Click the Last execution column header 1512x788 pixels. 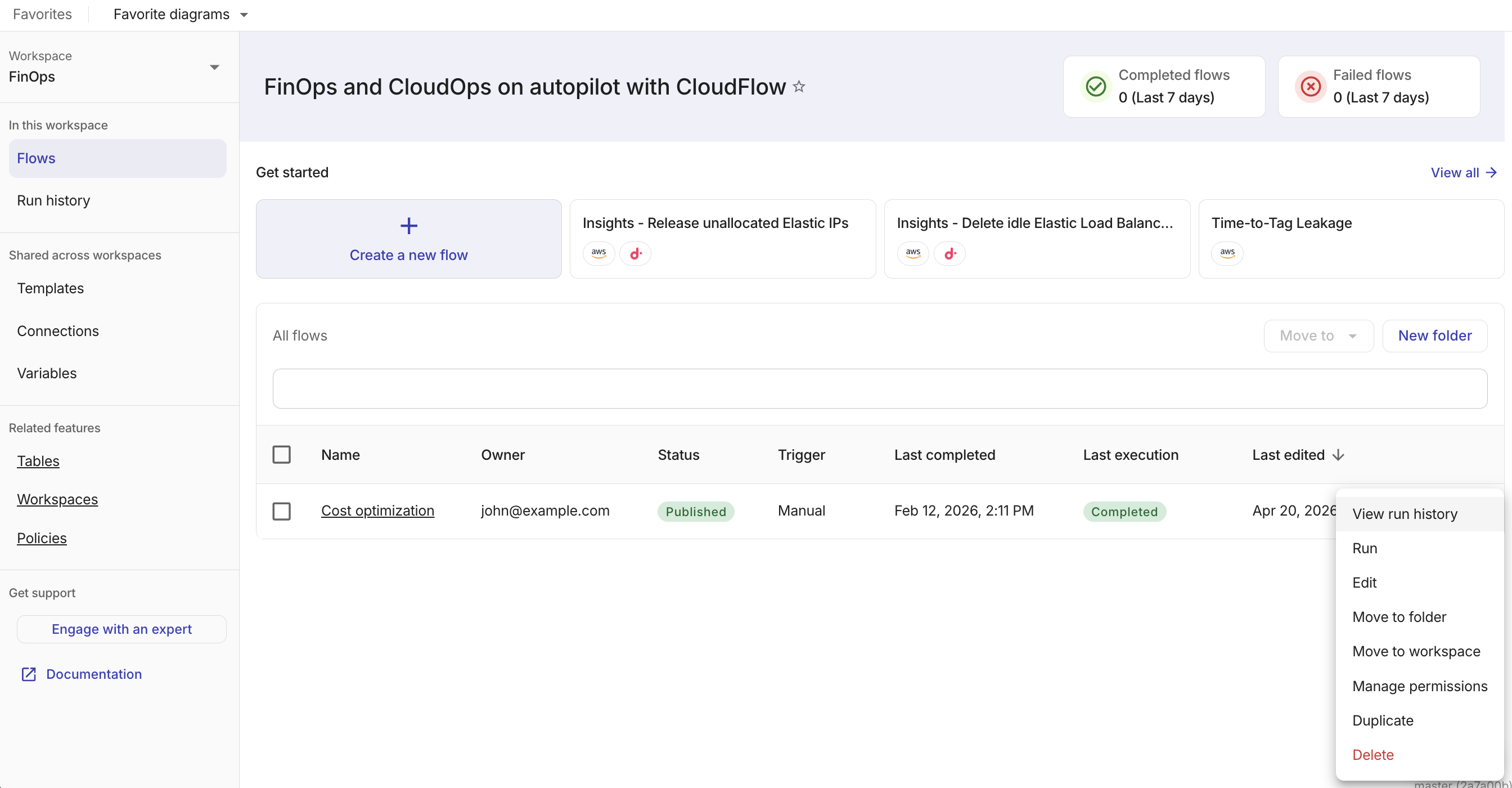point(1131,455)
